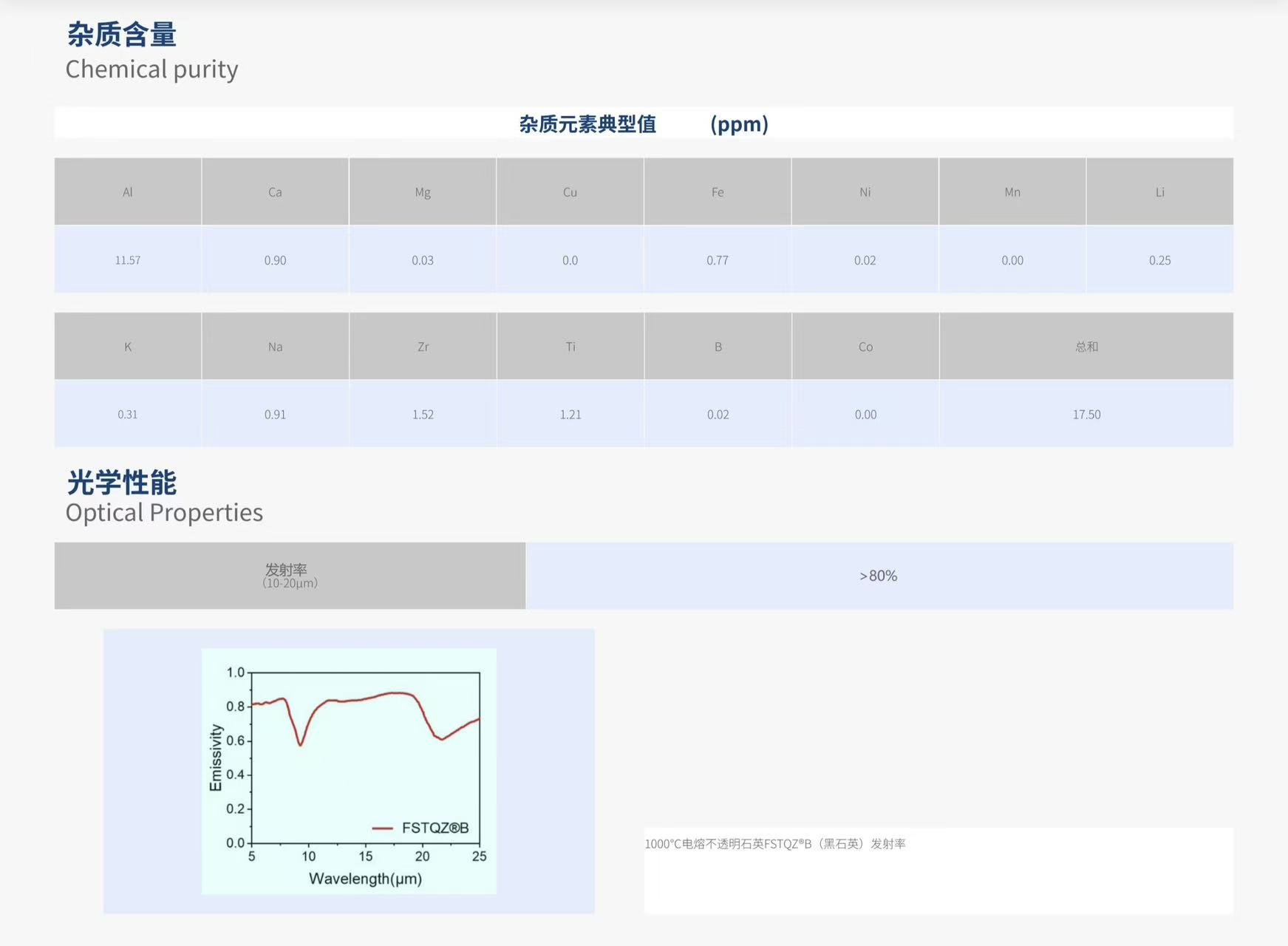Select the 1000°C电熔不透明石英 caption text

(x=774, y=844)
